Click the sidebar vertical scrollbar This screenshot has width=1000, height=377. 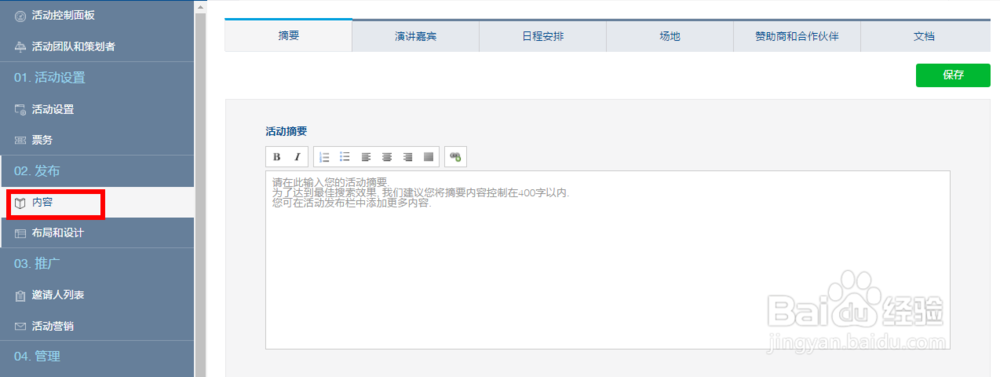[200, 195]
